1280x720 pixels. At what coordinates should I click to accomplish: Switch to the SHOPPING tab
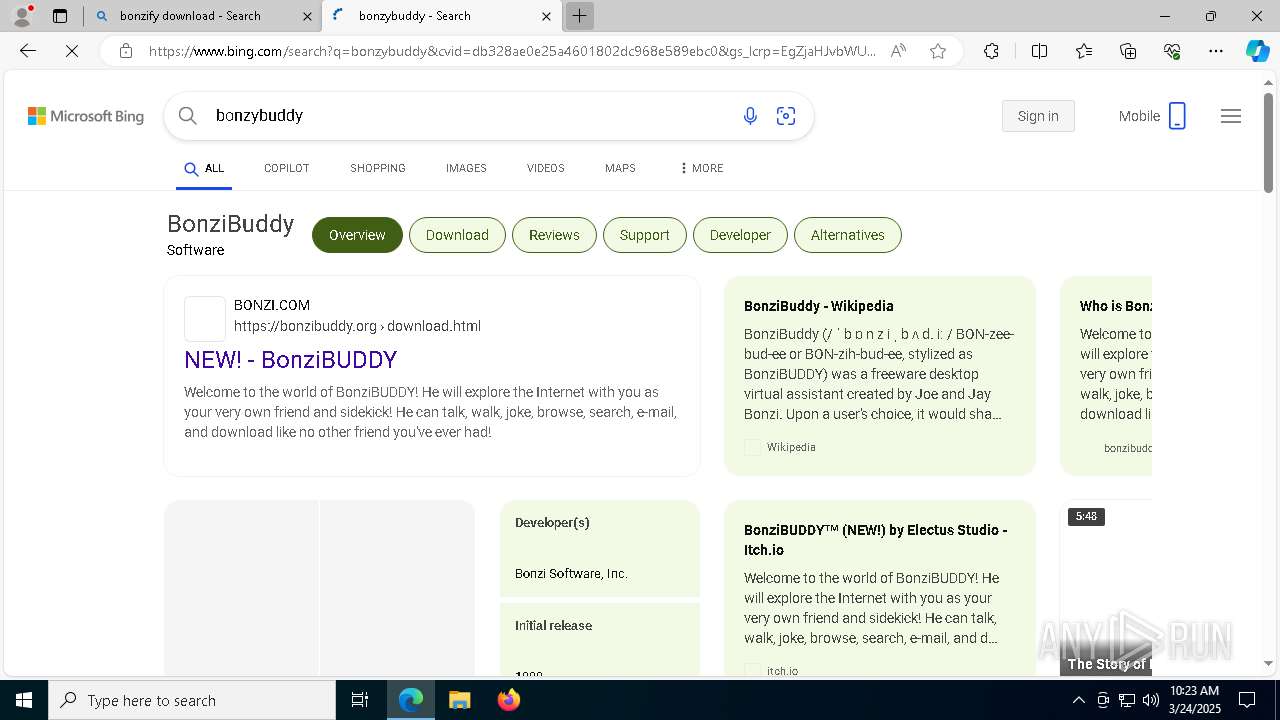click(x=378, y=168)
